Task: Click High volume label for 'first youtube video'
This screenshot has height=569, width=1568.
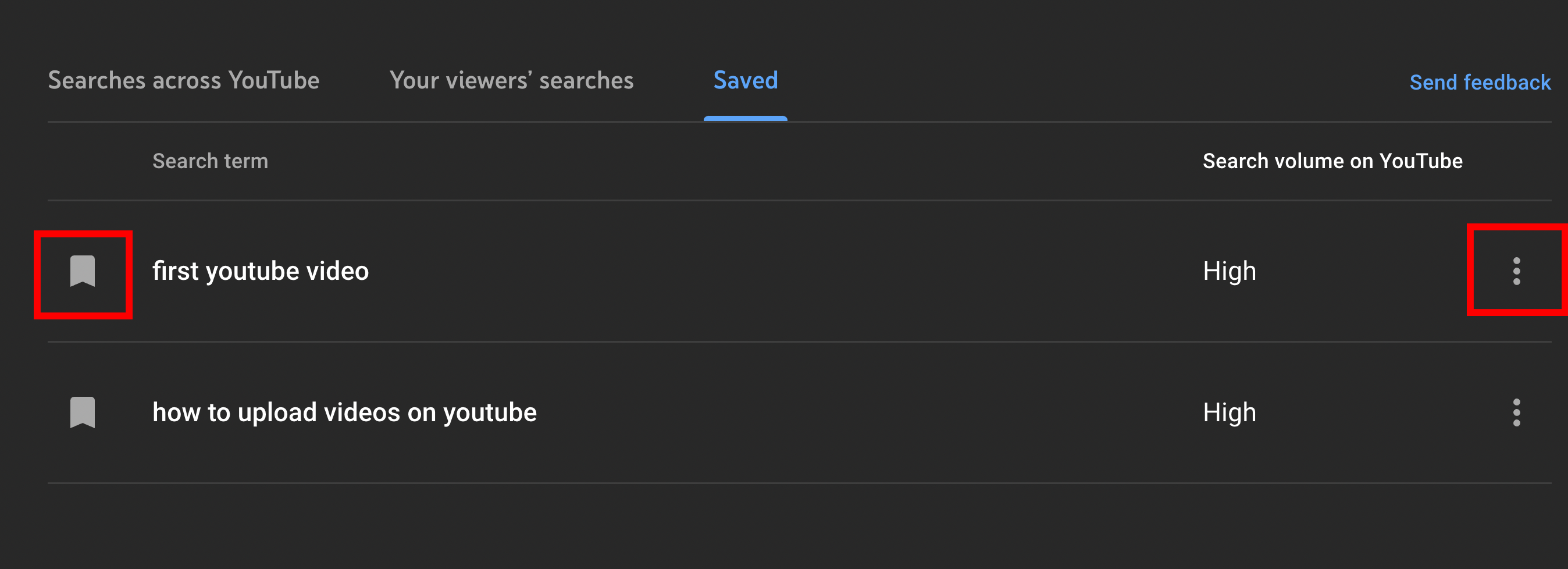Action: coord(1229,271)
